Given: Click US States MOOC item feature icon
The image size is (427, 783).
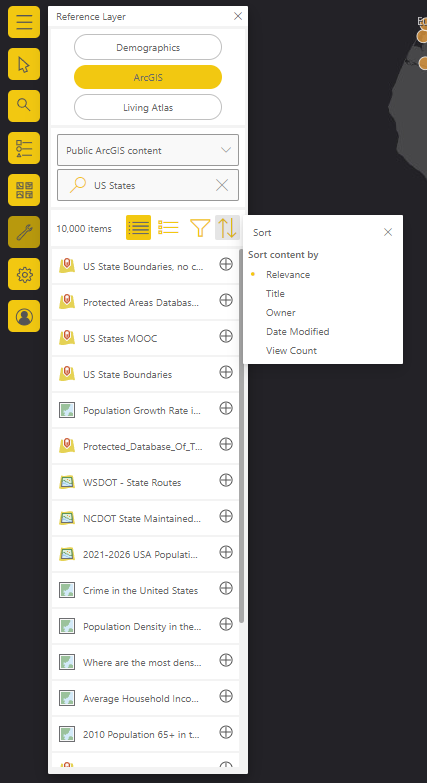Looking at the screenshot, I should click(67, 339).
